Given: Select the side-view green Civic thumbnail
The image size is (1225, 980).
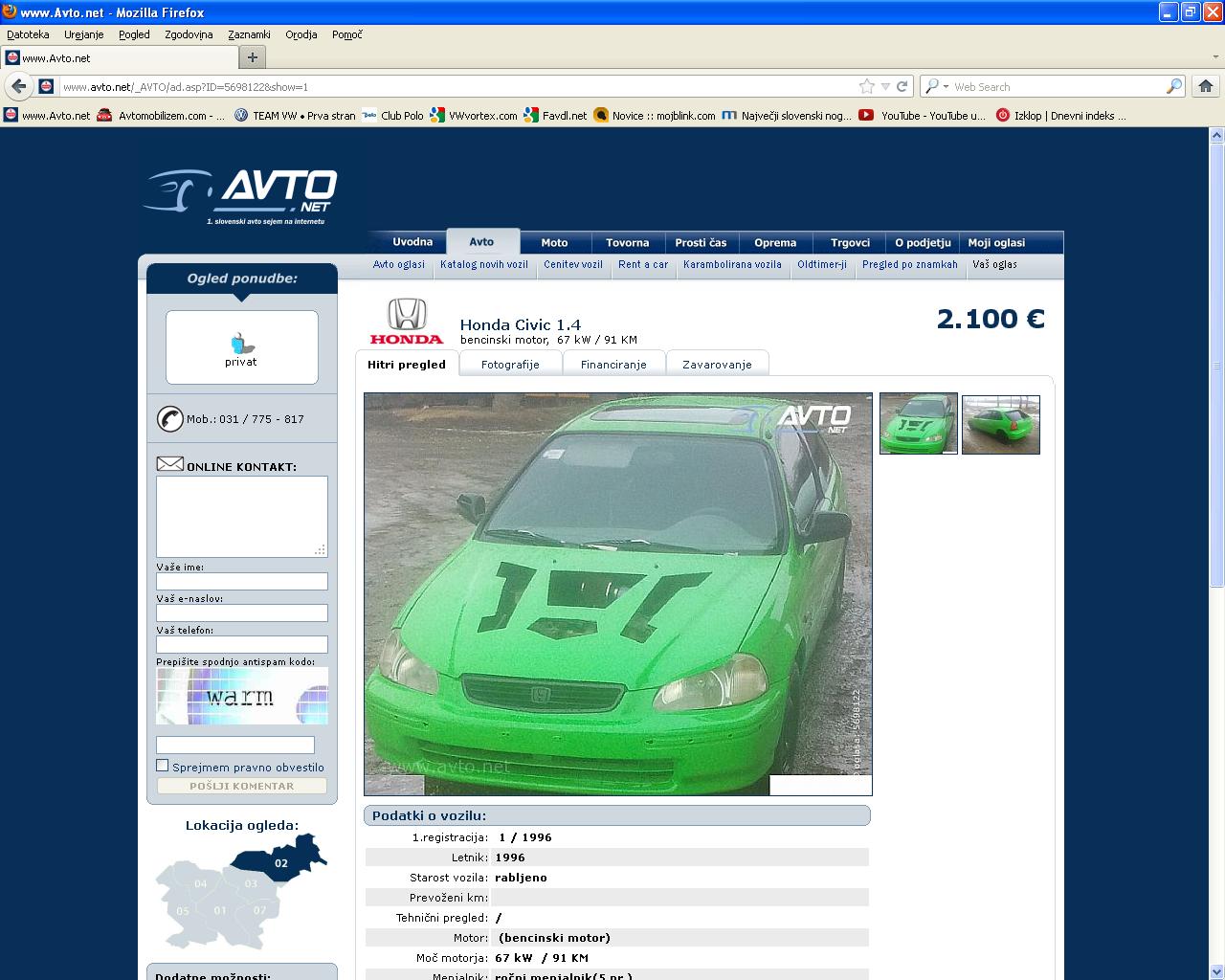Looking at the screenshot, I should click(1001, 424).
